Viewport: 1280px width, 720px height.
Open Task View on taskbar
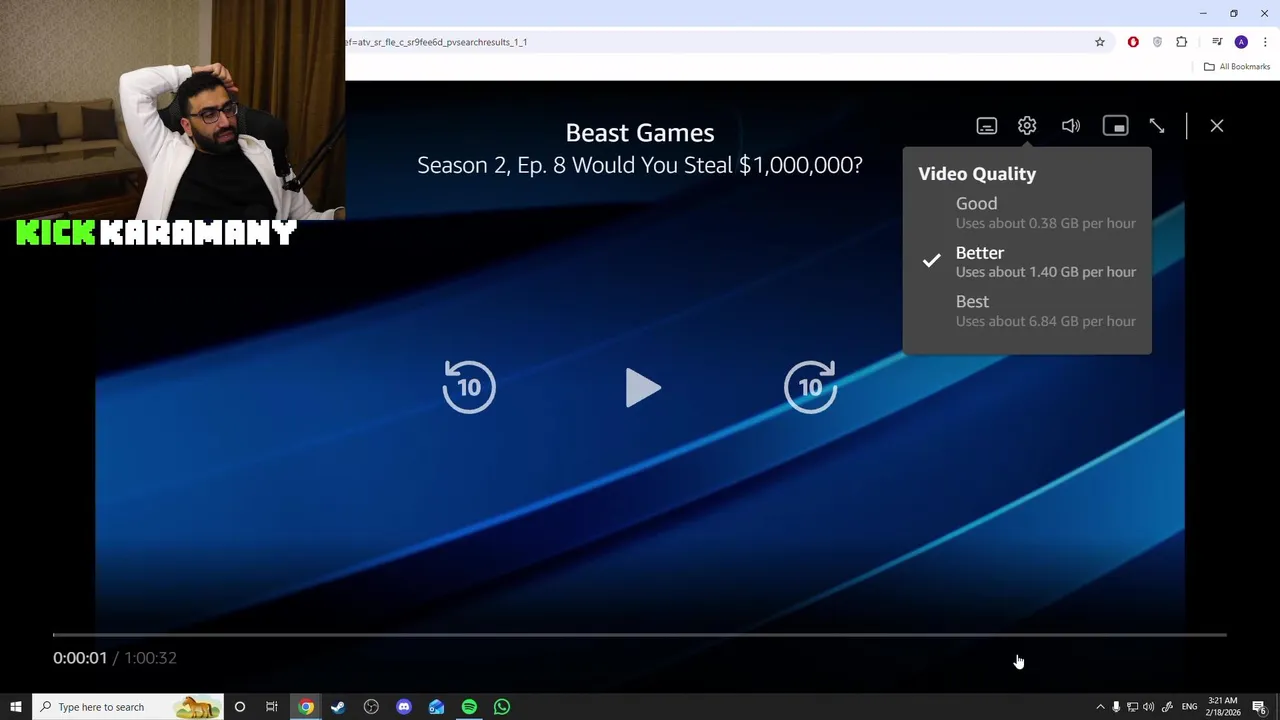point(272,707)
